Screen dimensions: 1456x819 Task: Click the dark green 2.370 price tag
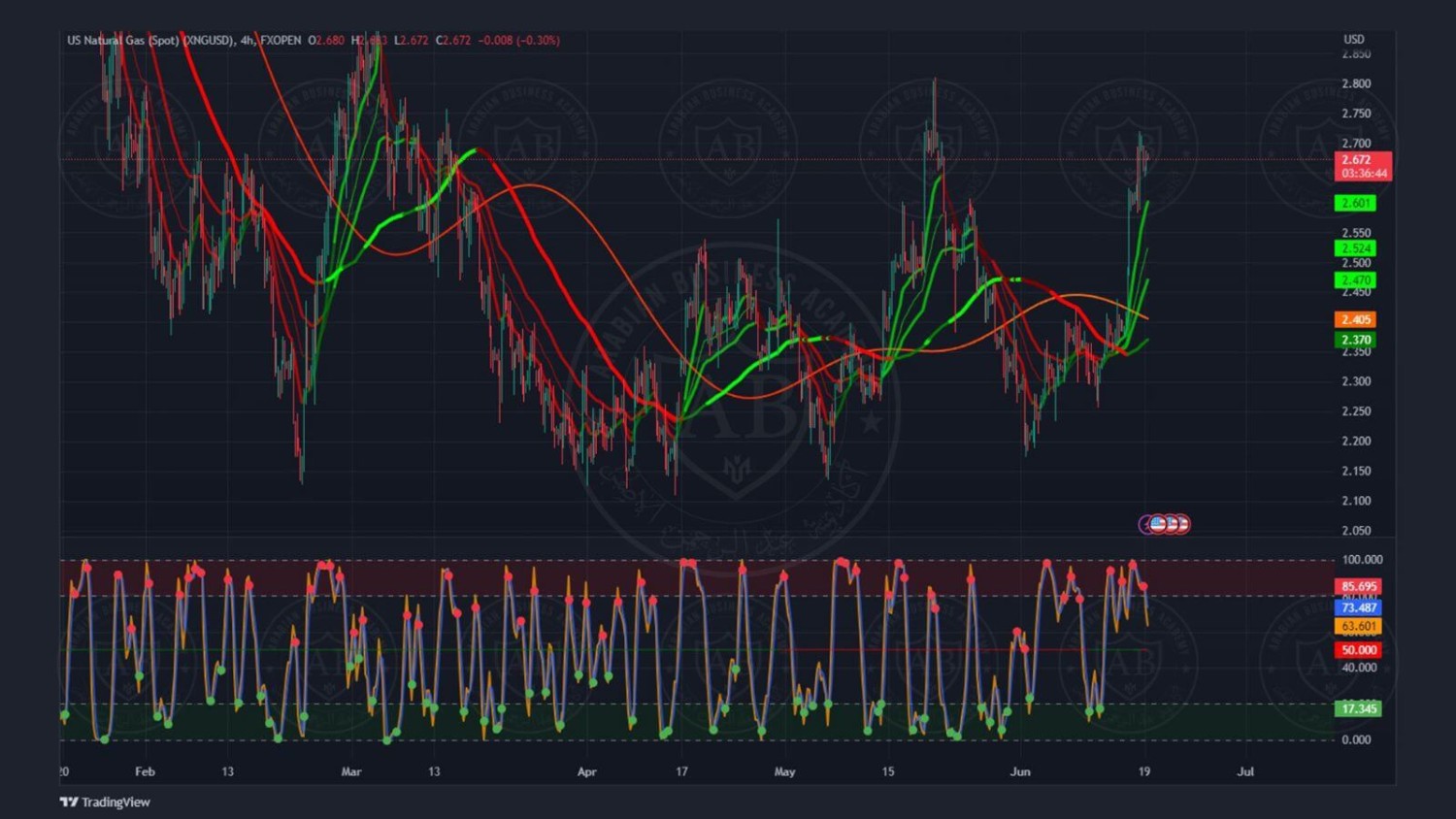coord(1356,340)
